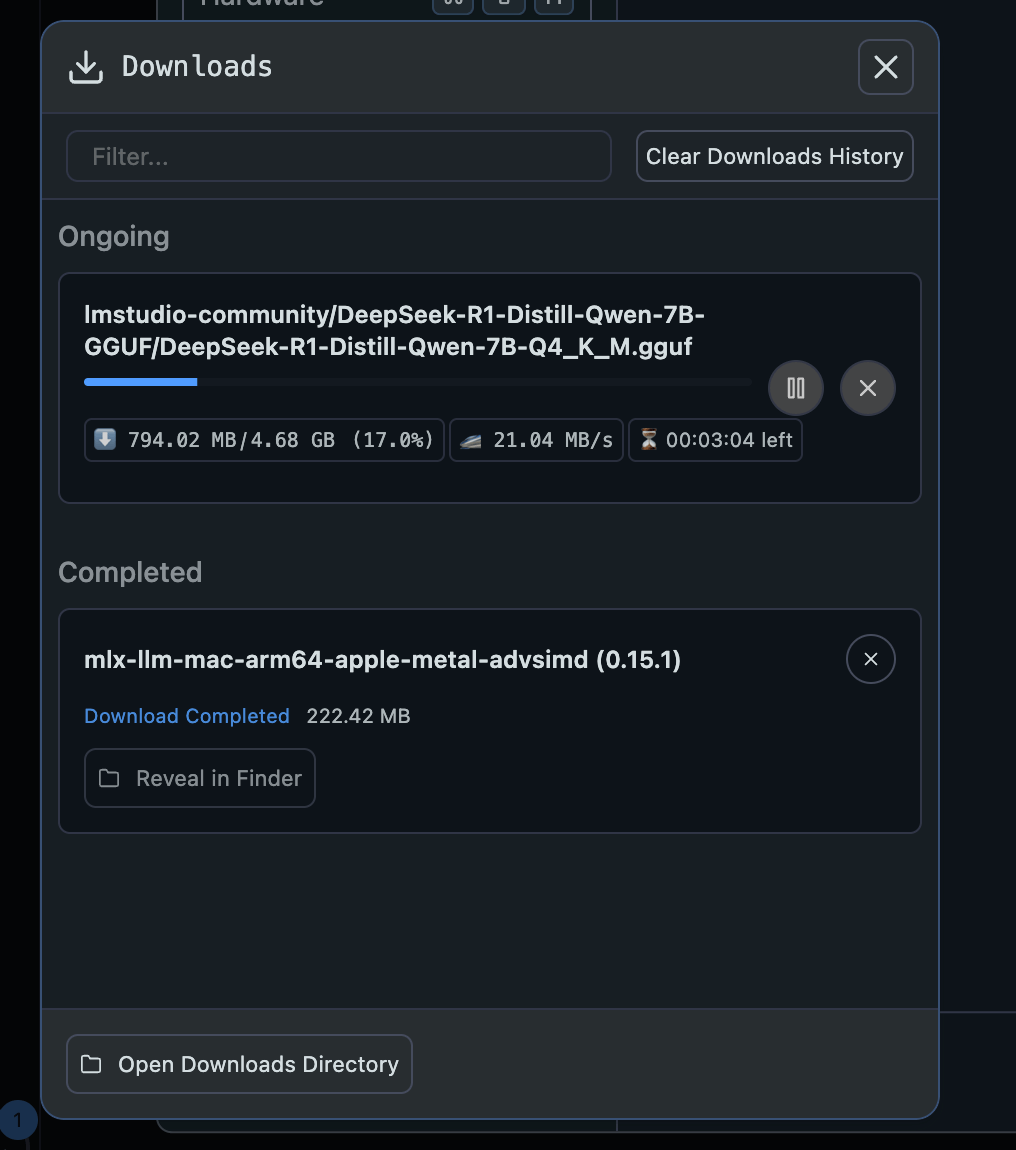This screenshot has width=1016, height=1150.
Task: Close the Downloads panel
Action: 885,67
